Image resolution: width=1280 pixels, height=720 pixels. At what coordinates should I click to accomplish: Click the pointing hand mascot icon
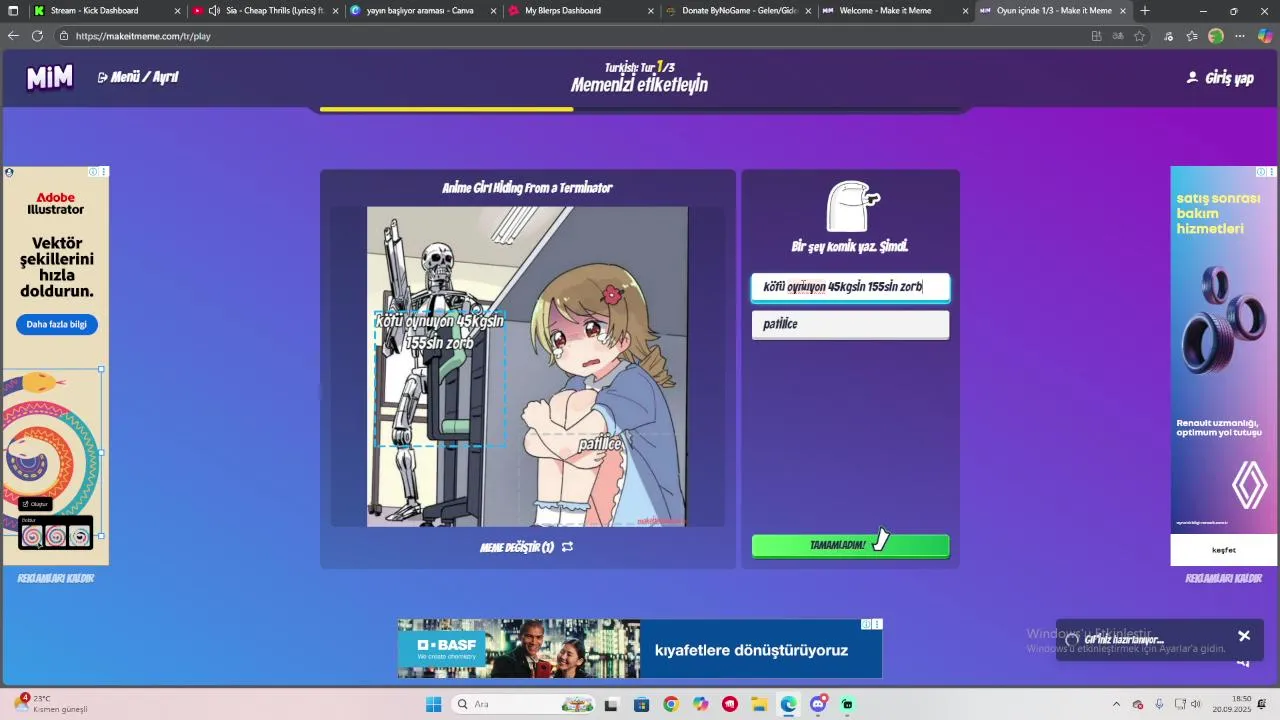[852, 206]
